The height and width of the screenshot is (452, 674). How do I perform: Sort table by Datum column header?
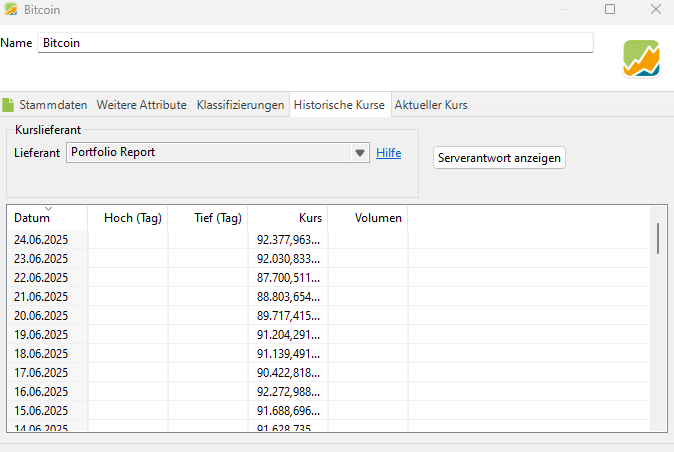(x=47, y=217)
